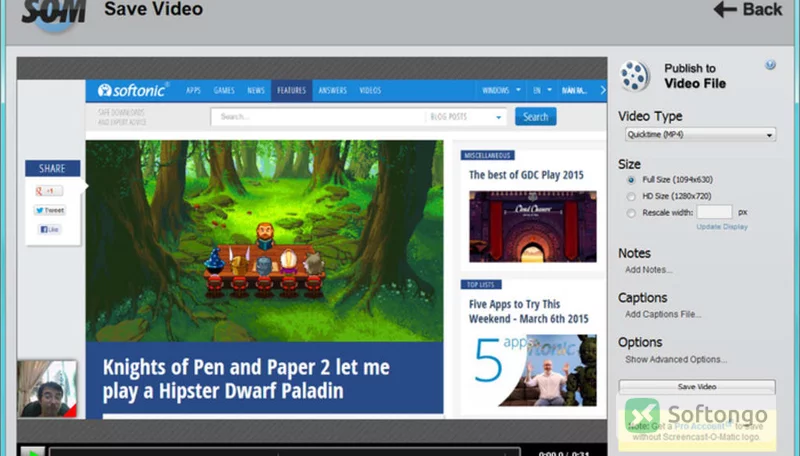Click the Softonic Search... text field
Image resolution: width=800 pixels, height=456 pixels.
pos(317,117)
